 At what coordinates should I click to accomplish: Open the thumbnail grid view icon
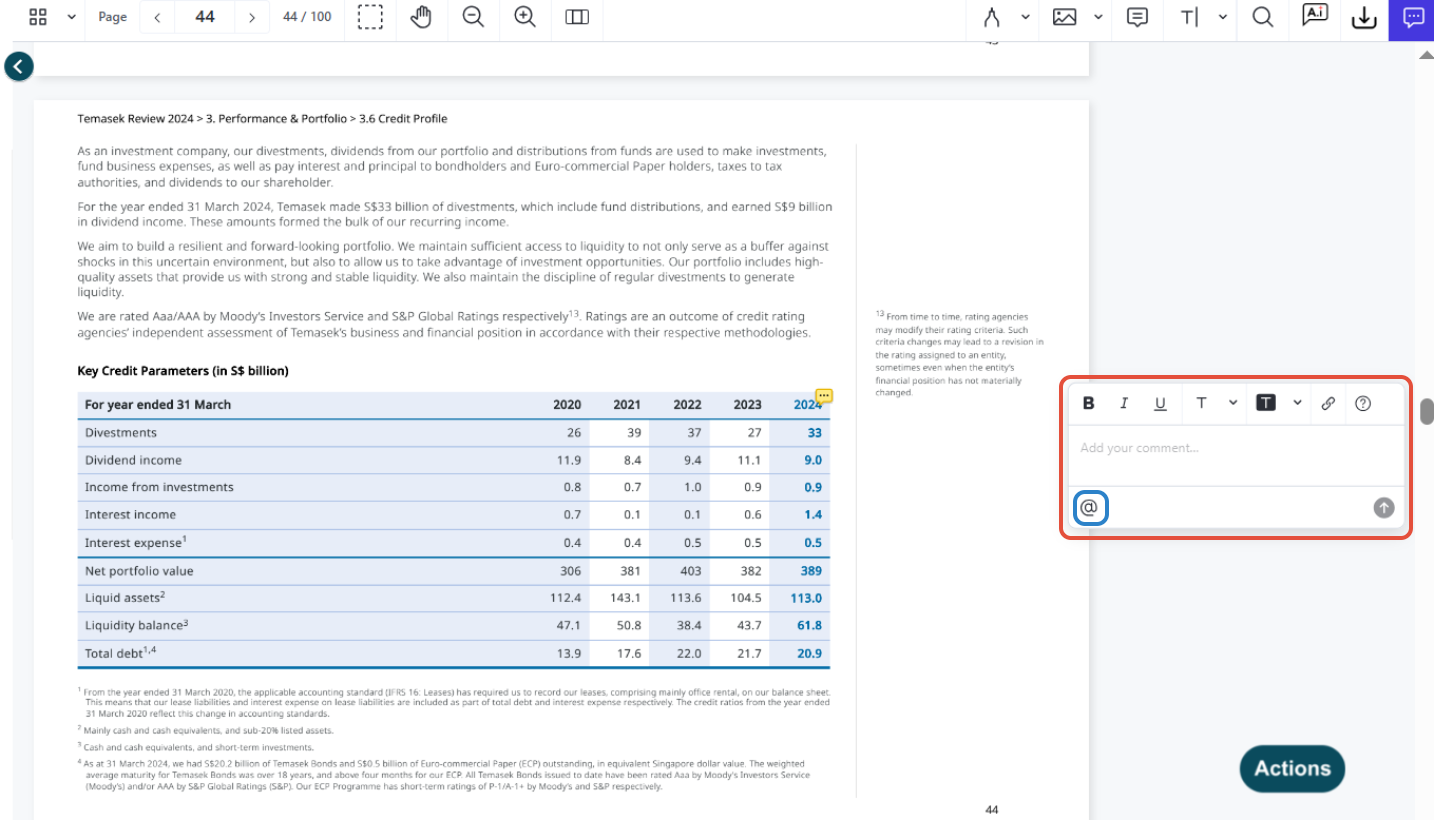tap(38, 17)
